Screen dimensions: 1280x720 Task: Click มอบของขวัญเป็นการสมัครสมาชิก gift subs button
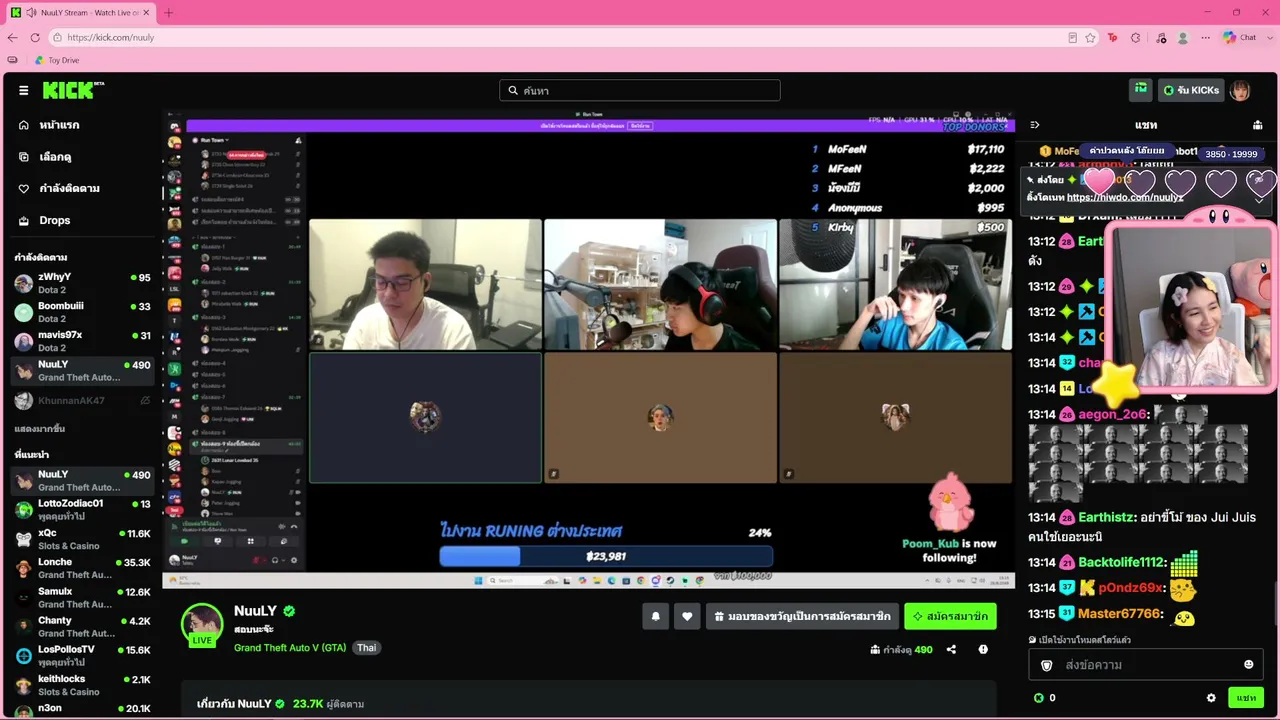coord(802,617)
